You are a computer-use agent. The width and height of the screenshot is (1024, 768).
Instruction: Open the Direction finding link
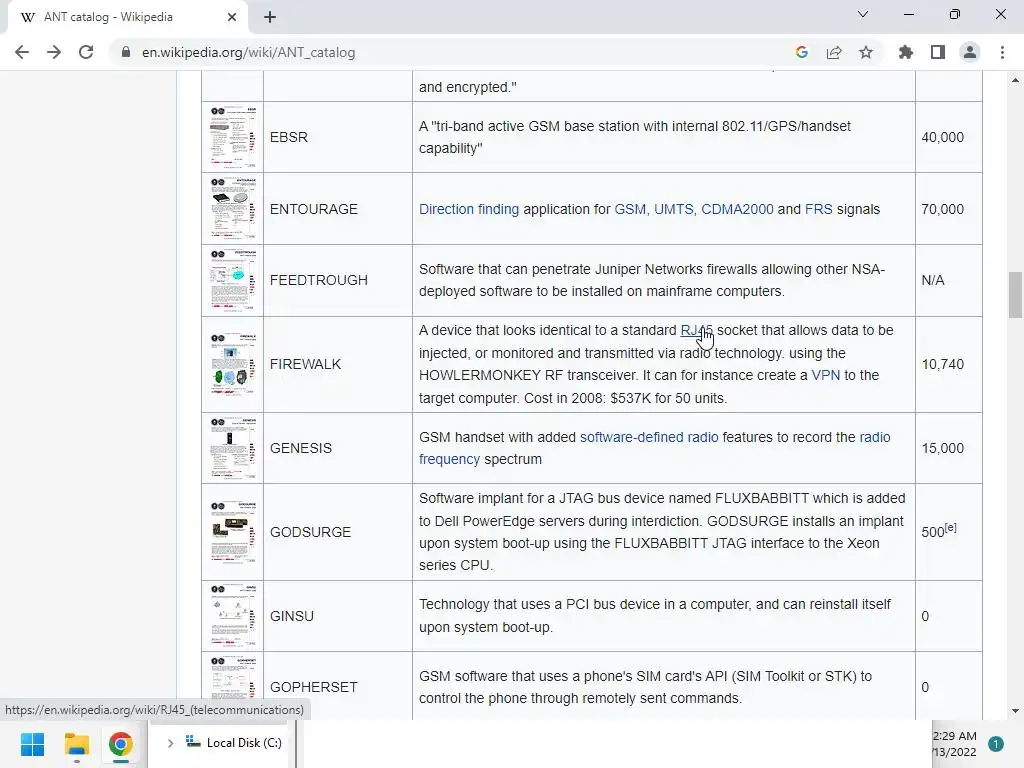[x=469, y=209]
